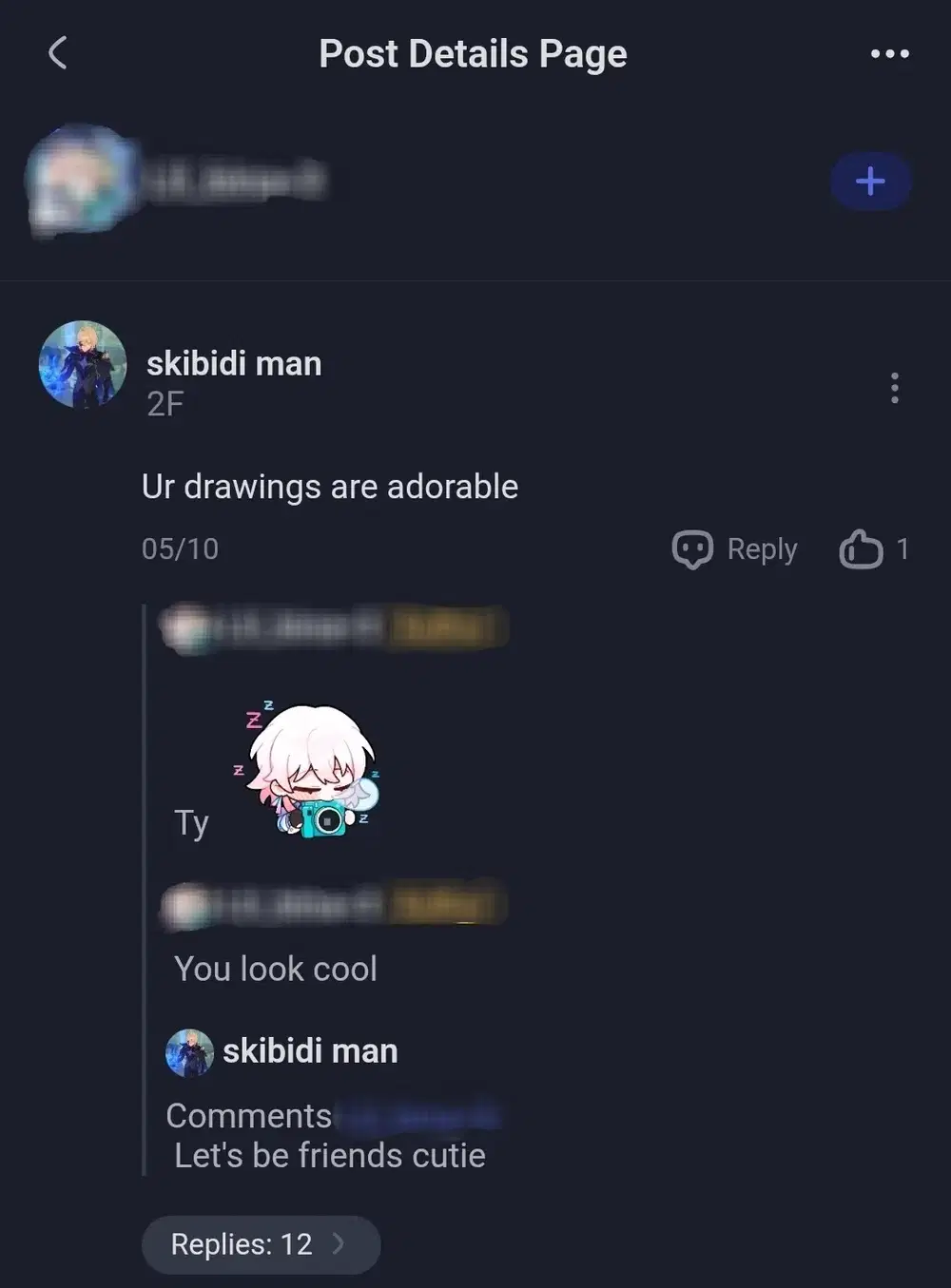The image size is (951, 1288).
Task: Open the three-dot menu beside Post Details Page
Action: point(890,54)
